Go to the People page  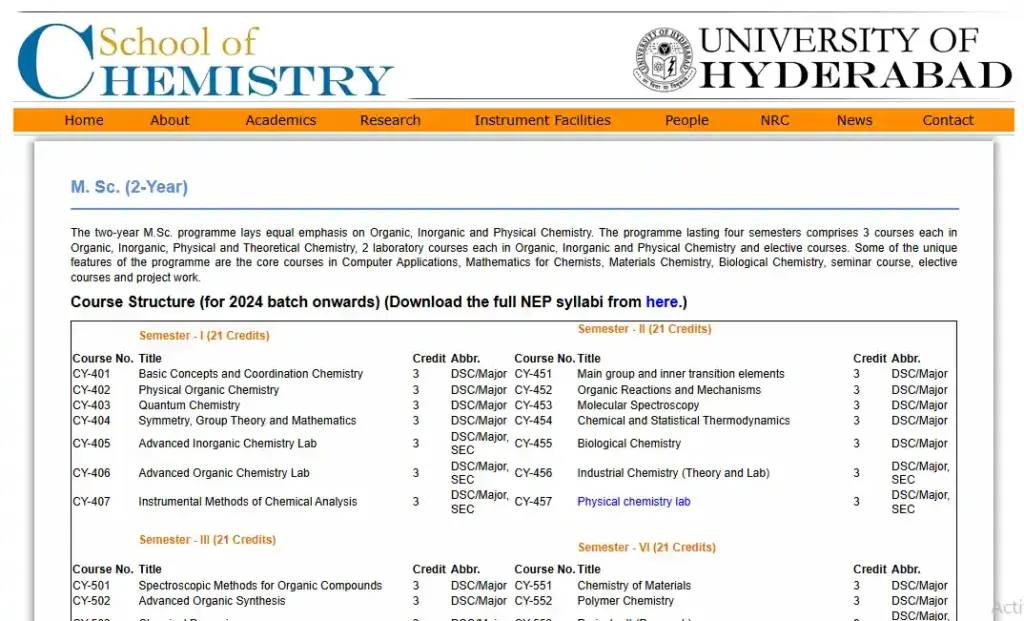pyautogui.click(x=686, y=120)
